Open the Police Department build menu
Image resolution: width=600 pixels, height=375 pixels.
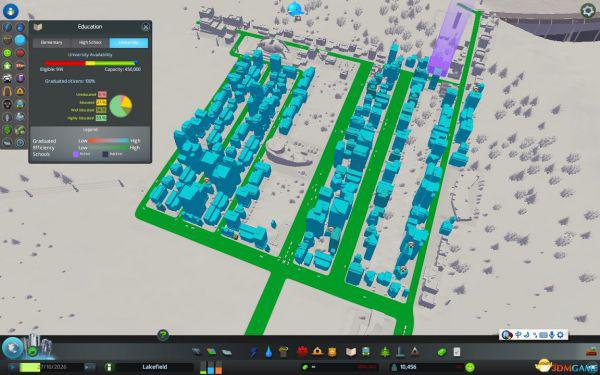(332, 351)
